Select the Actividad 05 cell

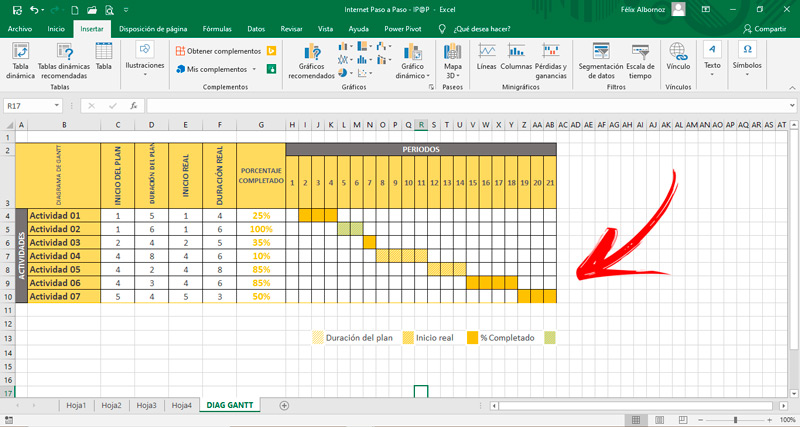[64, 269]
